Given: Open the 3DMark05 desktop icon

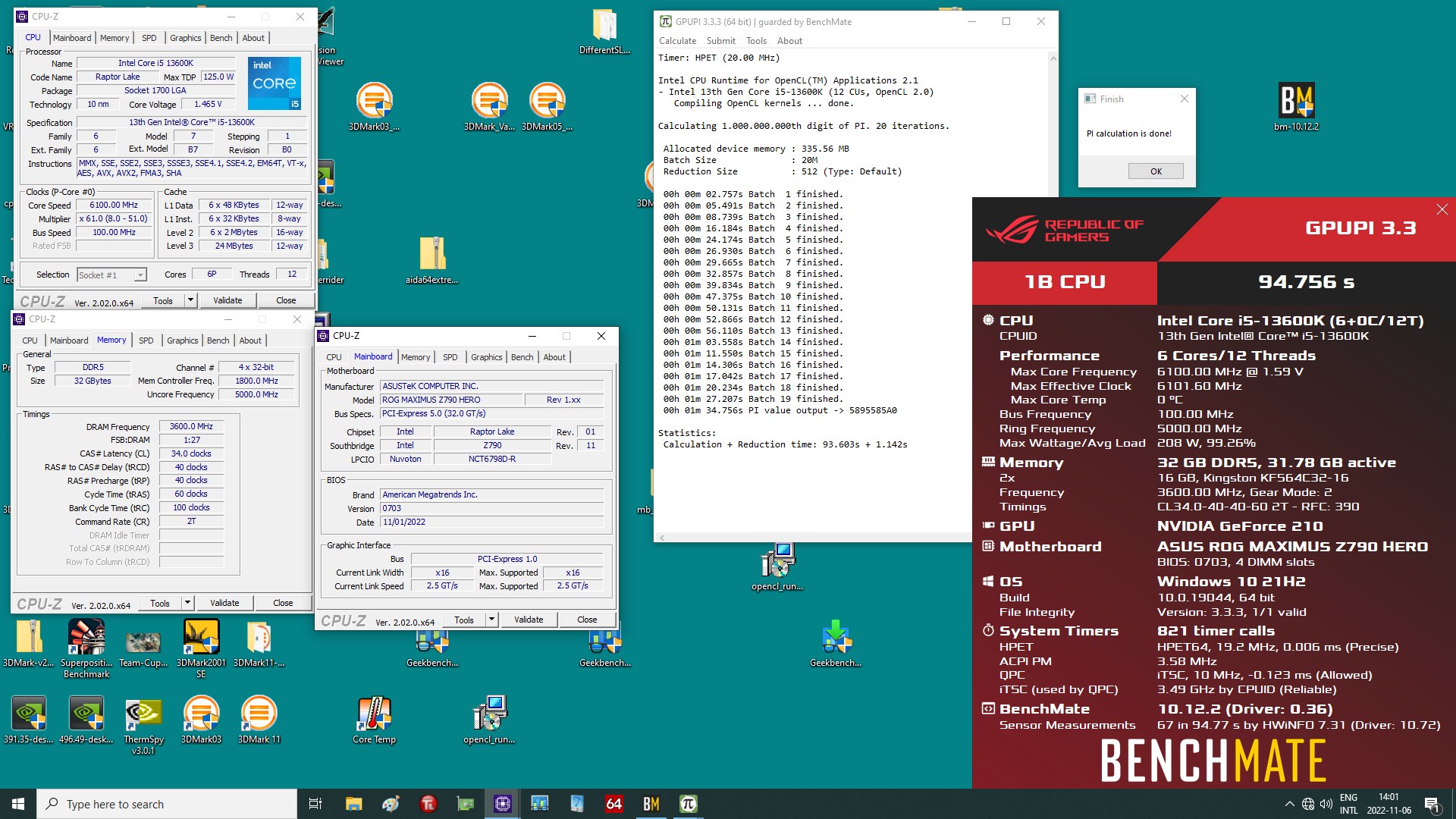Looking at the screenshot, I should pos(547,106).
